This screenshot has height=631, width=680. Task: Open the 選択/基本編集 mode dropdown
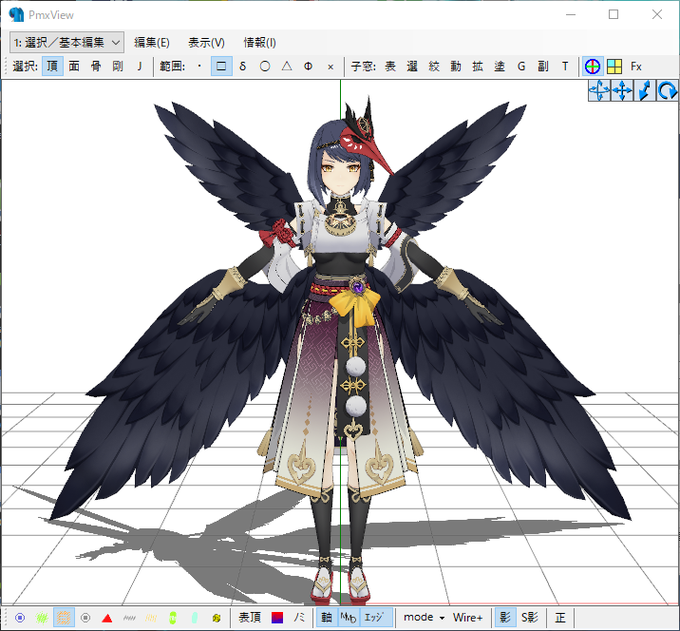pyautogui.click(x=67, y=42)
